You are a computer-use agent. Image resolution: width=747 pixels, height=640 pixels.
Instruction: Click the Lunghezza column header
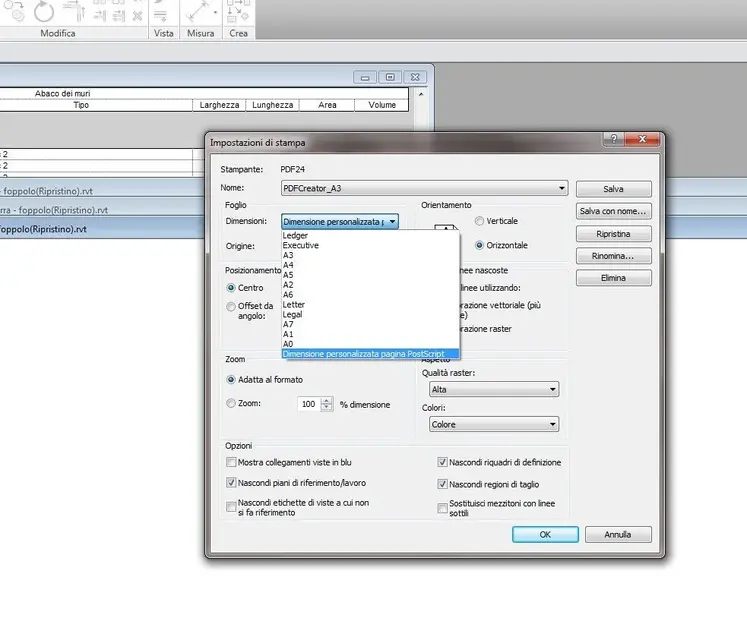(273, 105)
